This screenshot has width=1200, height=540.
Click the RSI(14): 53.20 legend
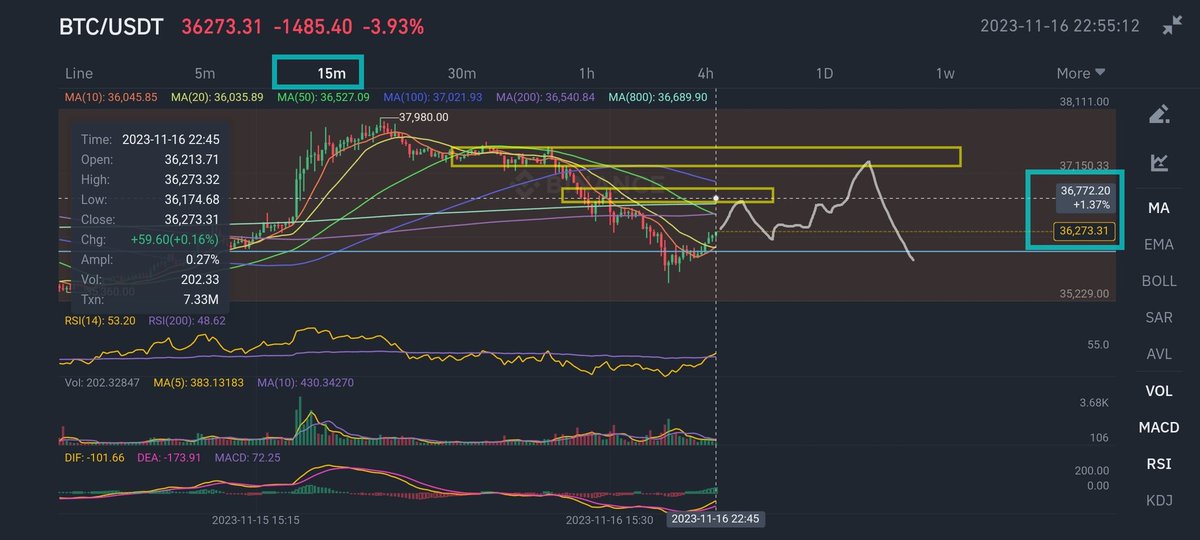(x=101, y=320)
